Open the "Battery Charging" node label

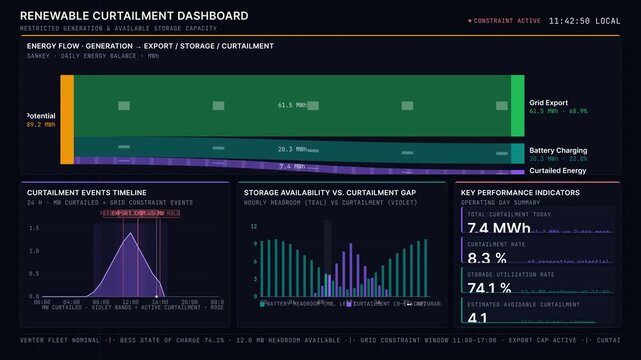[x=558, y=150]
